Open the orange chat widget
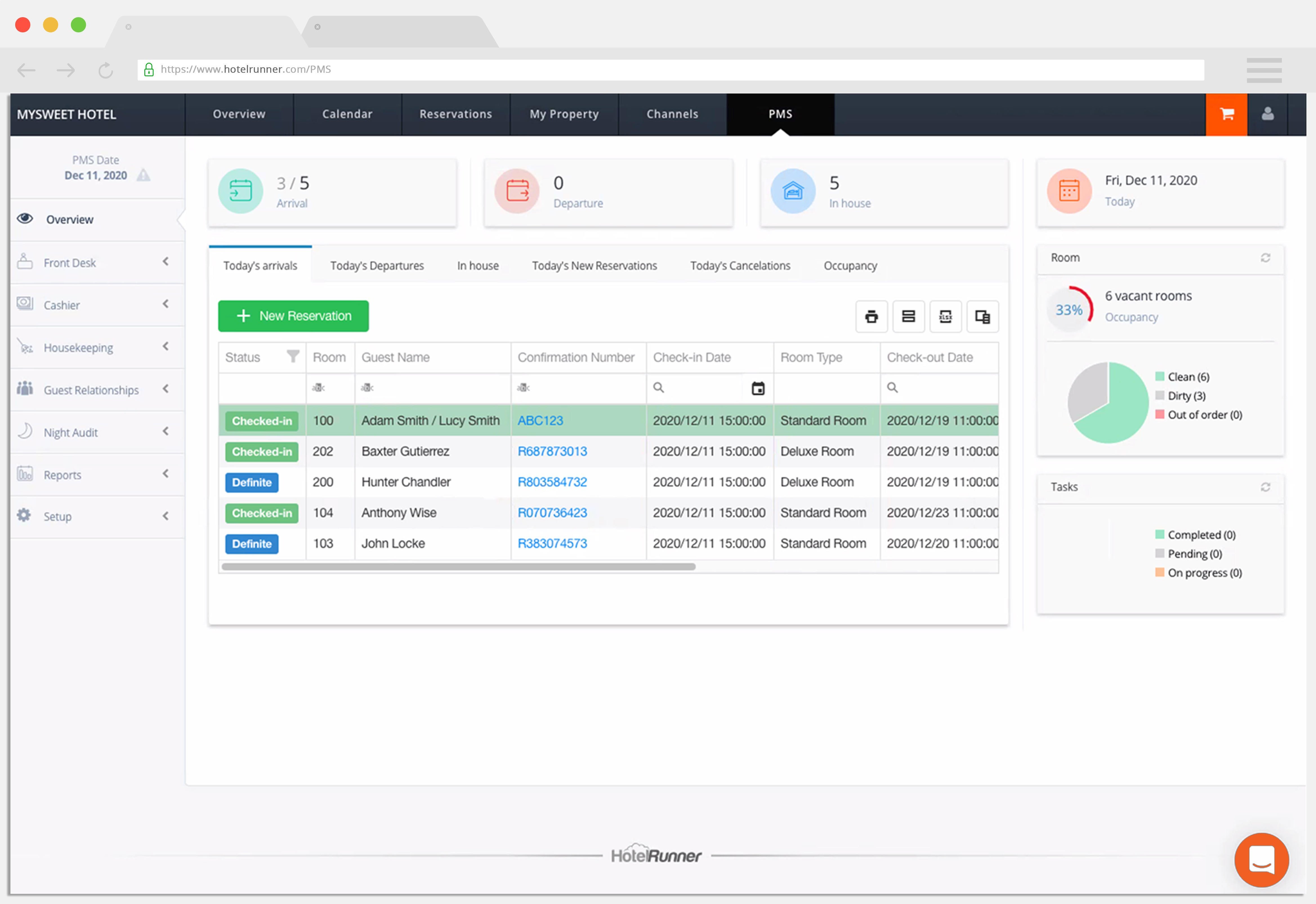This screenshot has width=1316, height=904. 1261,859
